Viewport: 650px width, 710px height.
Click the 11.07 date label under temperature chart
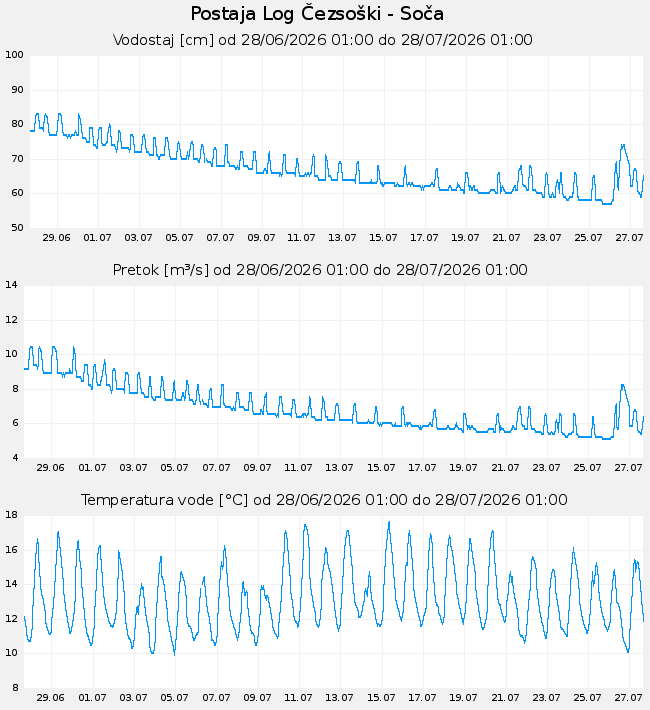coord(298,698)
